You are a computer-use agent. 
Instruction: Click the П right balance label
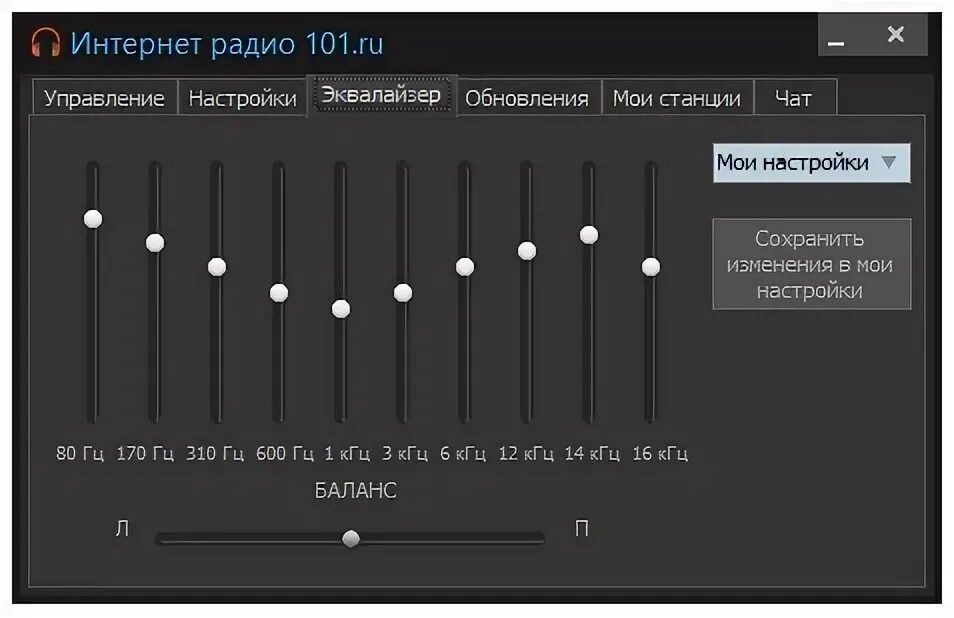point(582,528)
